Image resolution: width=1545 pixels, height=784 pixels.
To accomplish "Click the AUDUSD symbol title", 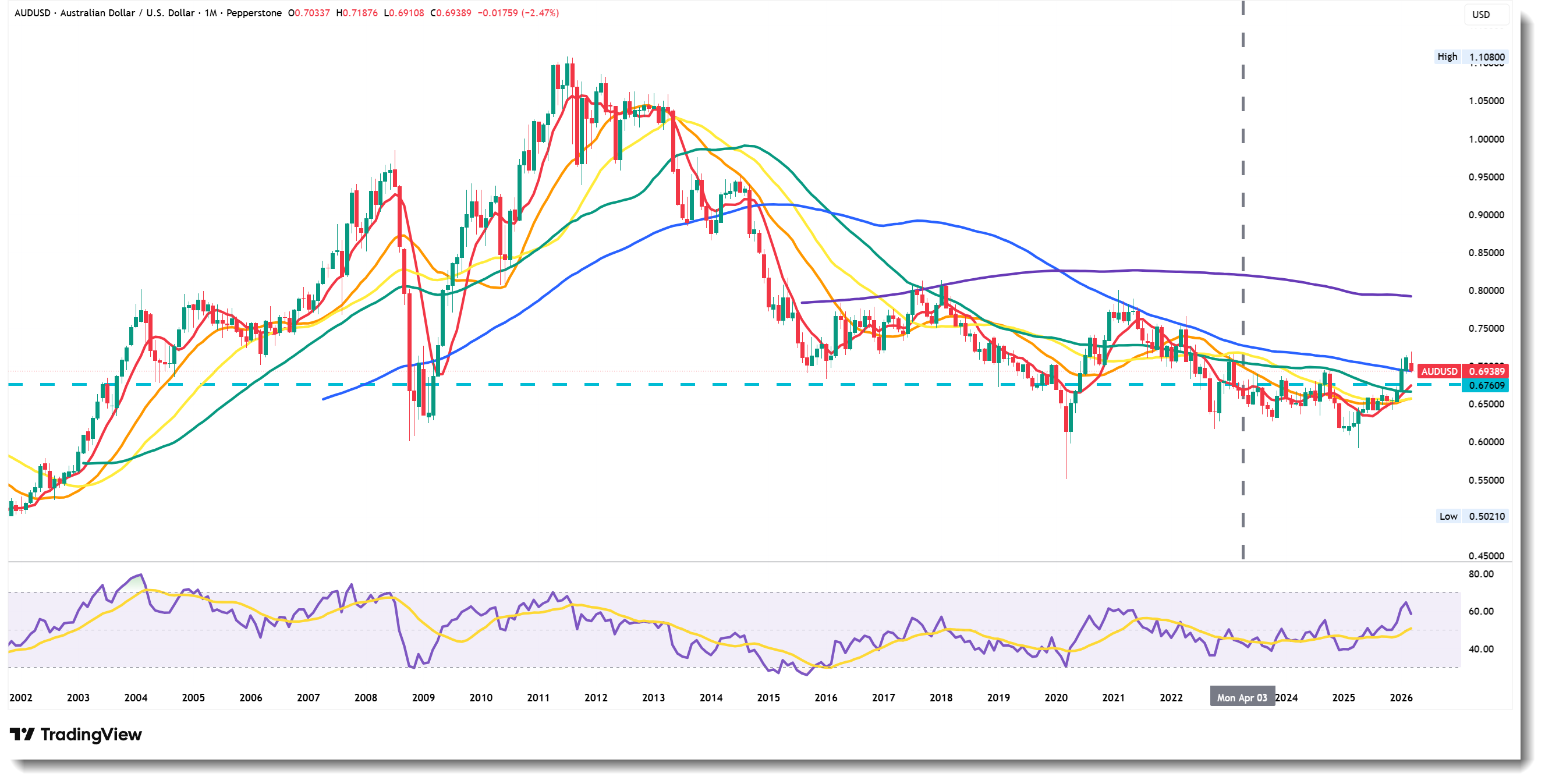I will coord(33,13).
